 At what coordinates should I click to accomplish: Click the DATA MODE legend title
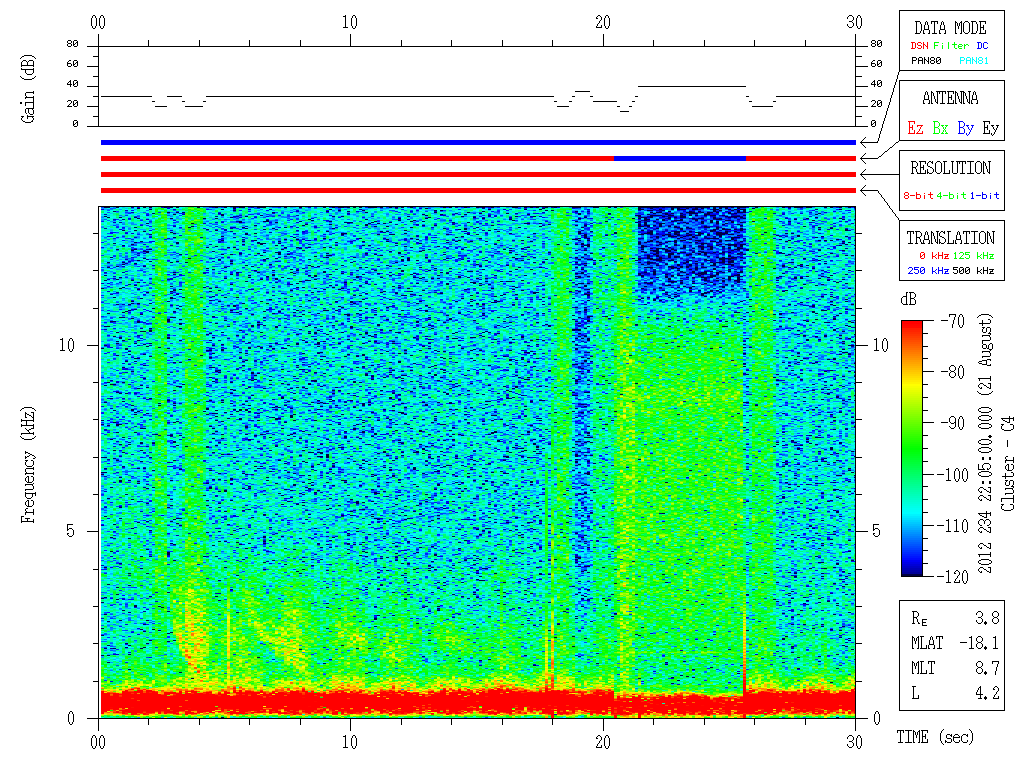[x=950, y=28]
